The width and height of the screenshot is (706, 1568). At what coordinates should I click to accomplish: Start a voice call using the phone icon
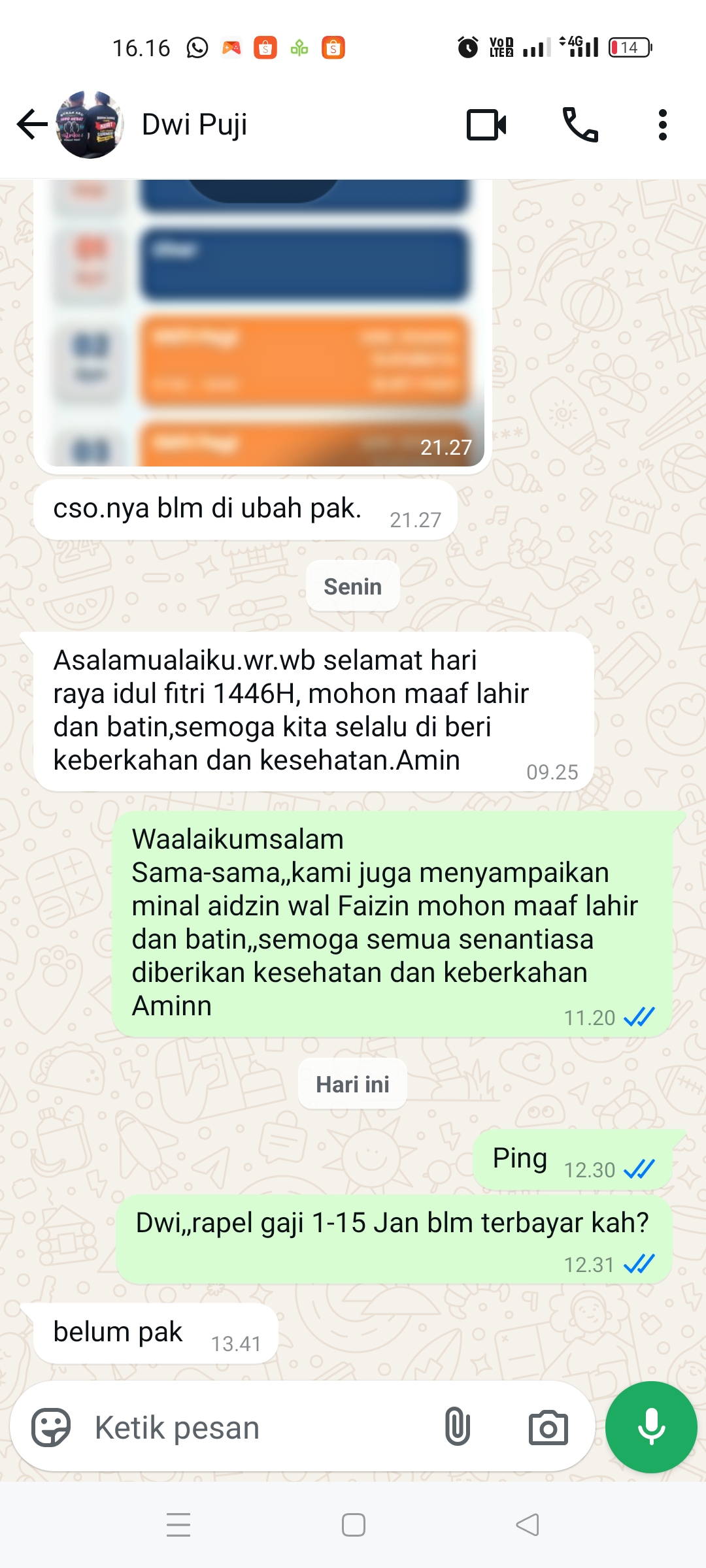coord(580,125)
